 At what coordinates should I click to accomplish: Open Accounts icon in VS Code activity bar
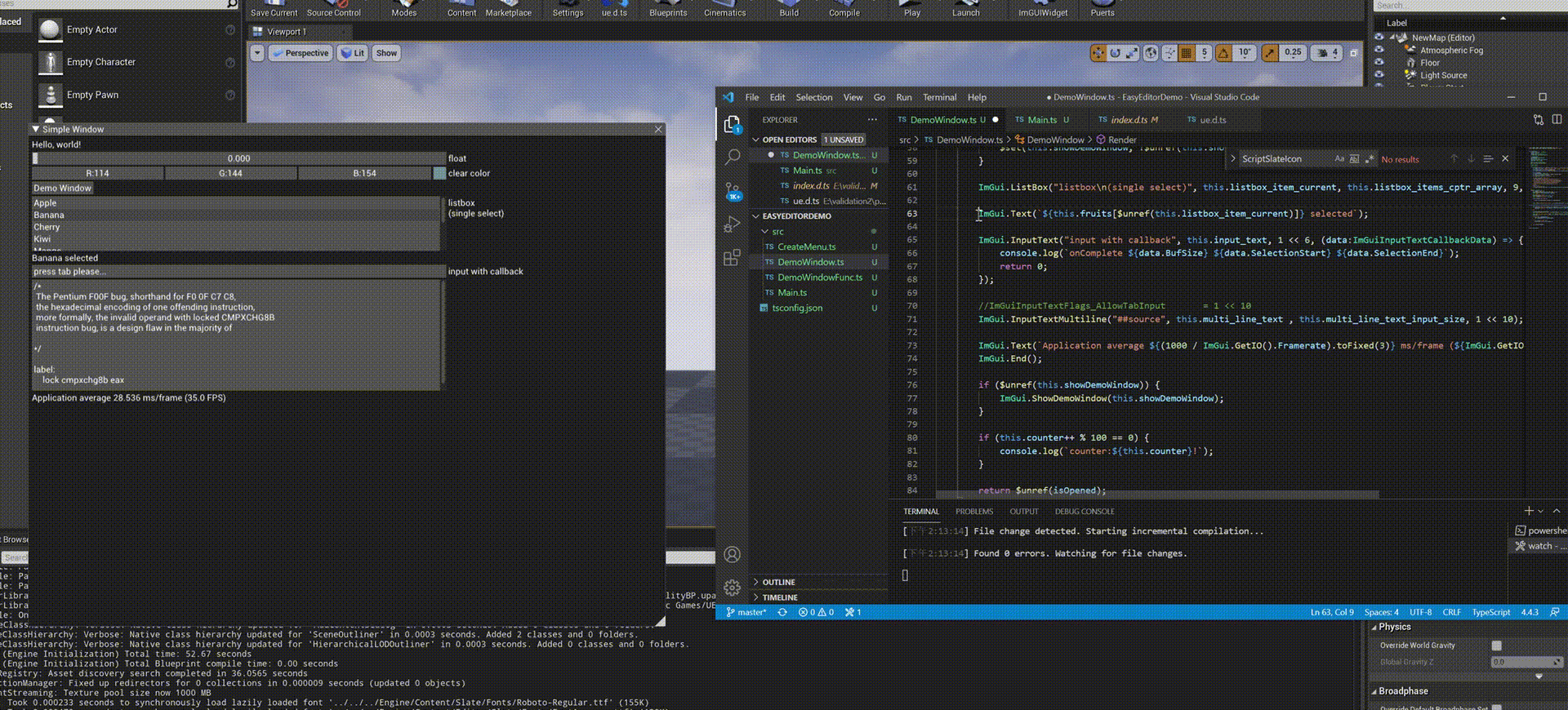[733, 555]
